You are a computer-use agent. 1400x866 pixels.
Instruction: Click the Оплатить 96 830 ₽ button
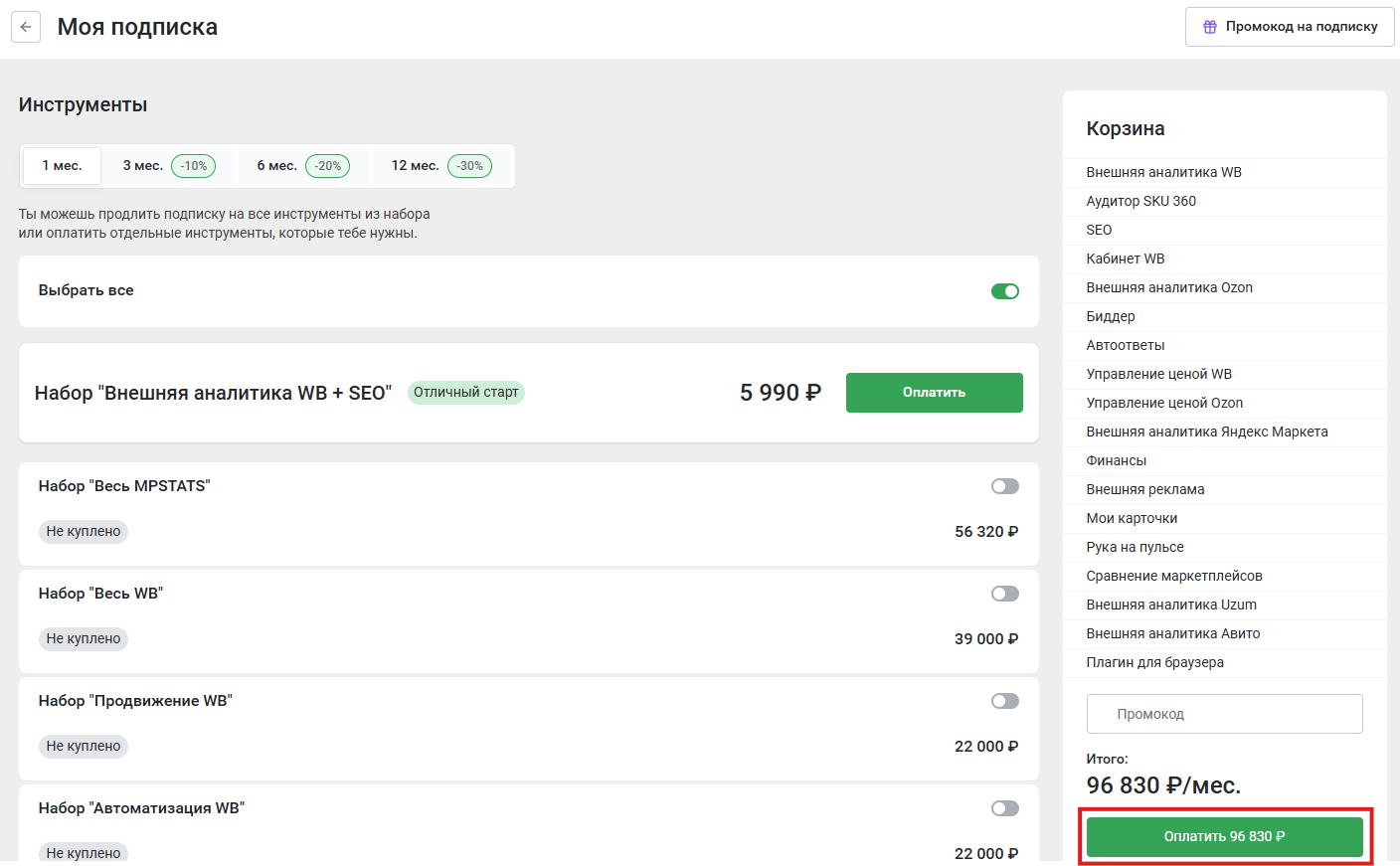click(1225, 837)
